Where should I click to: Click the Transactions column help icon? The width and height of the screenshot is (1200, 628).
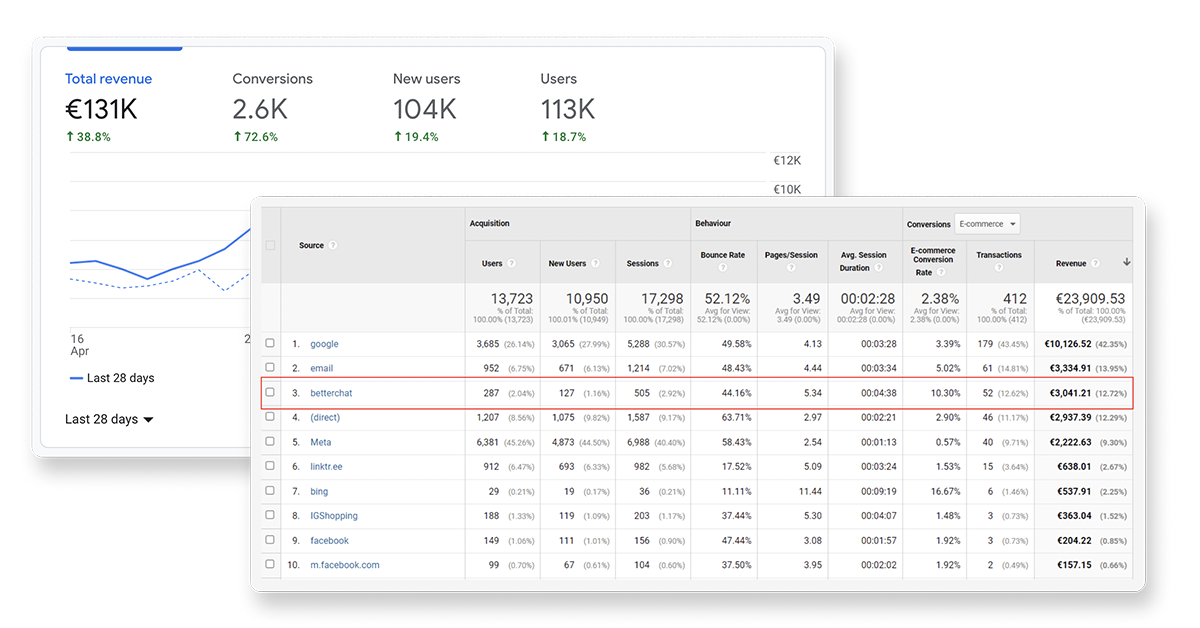tap(999, 268)
